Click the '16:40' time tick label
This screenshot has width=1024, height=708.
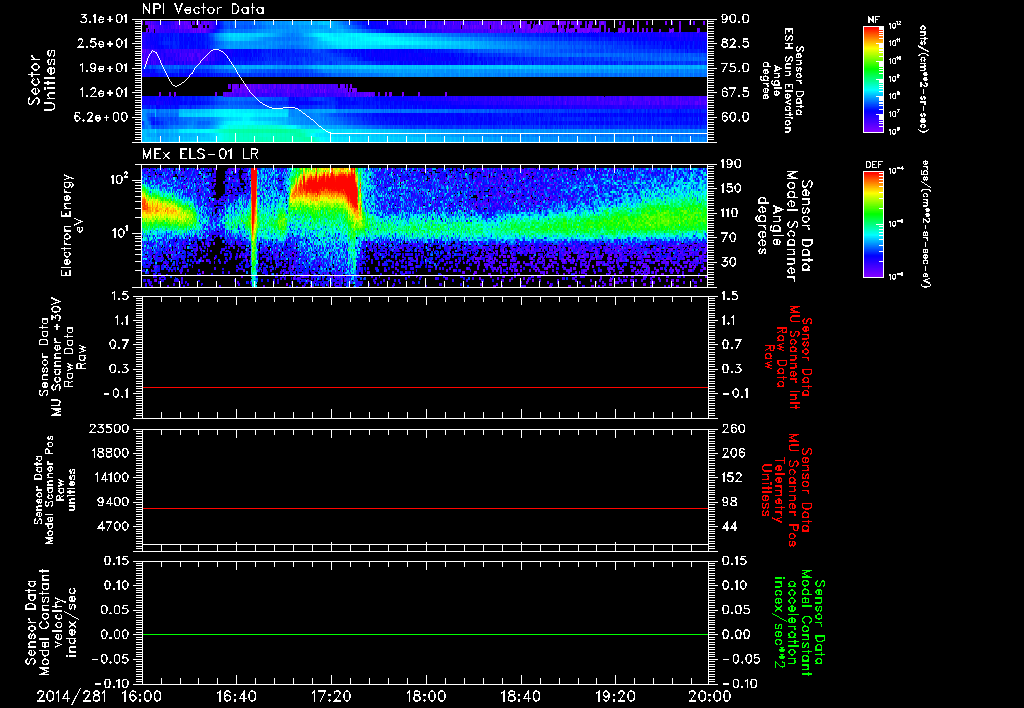click(236, 696)
